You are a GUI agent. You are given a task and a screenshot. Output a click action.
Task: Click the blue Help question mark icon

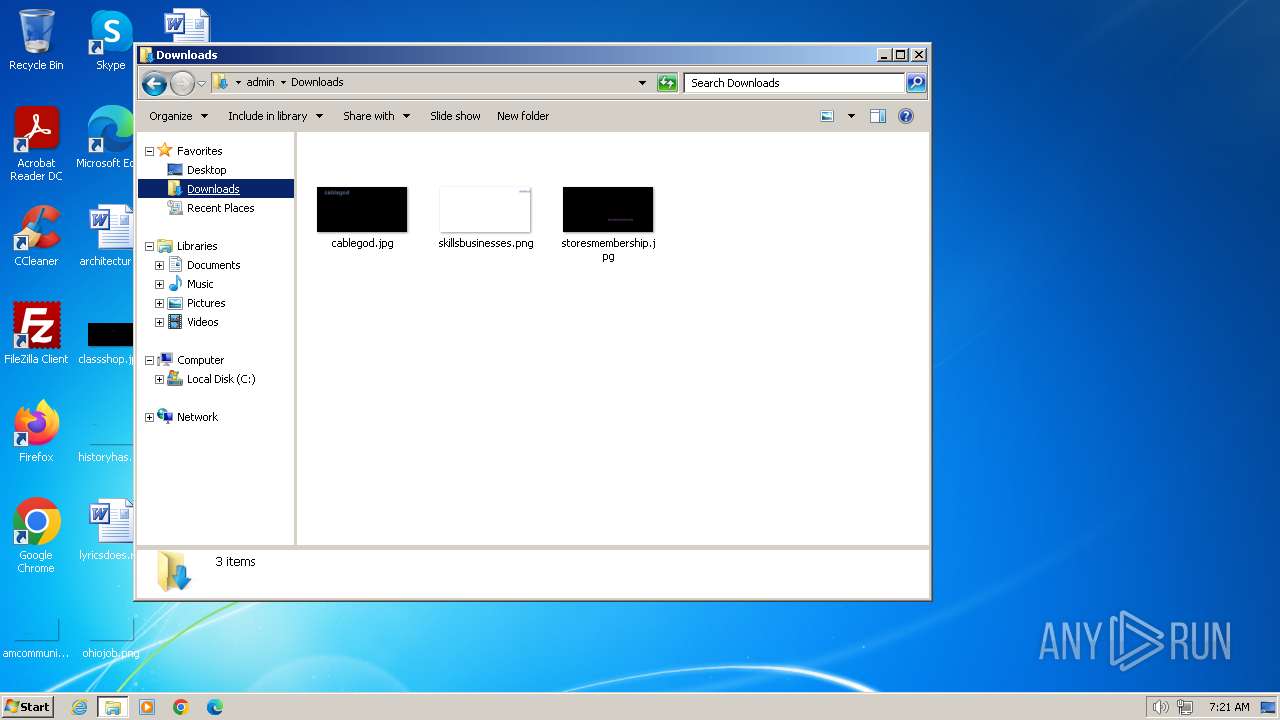tap(906, 116)
